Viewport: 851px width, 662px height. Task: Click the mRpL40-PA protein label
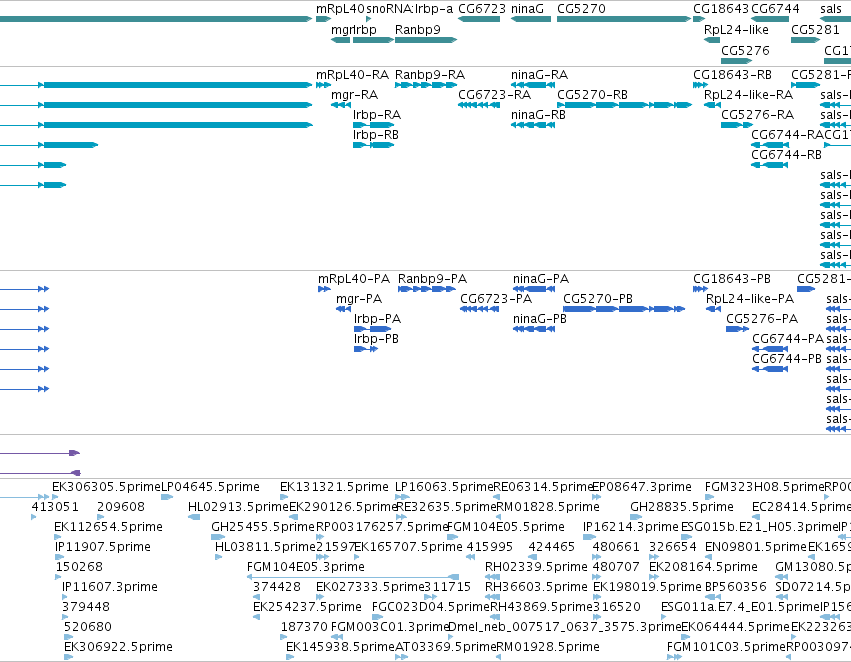coord(354,279)
